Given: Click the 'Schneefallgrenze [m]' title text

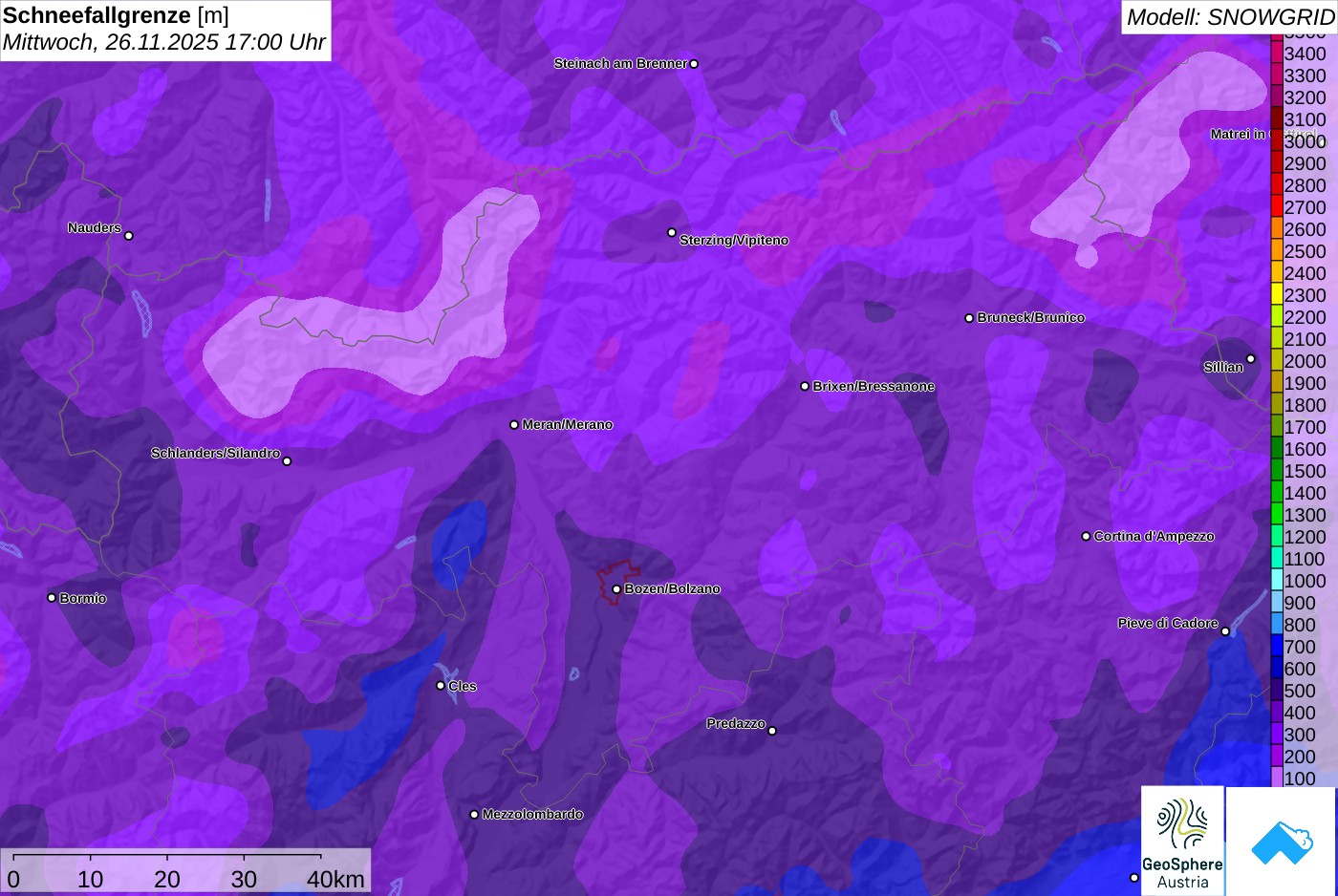Looking at the screenshot, I should pyautogui.click(x=116, y=15).
